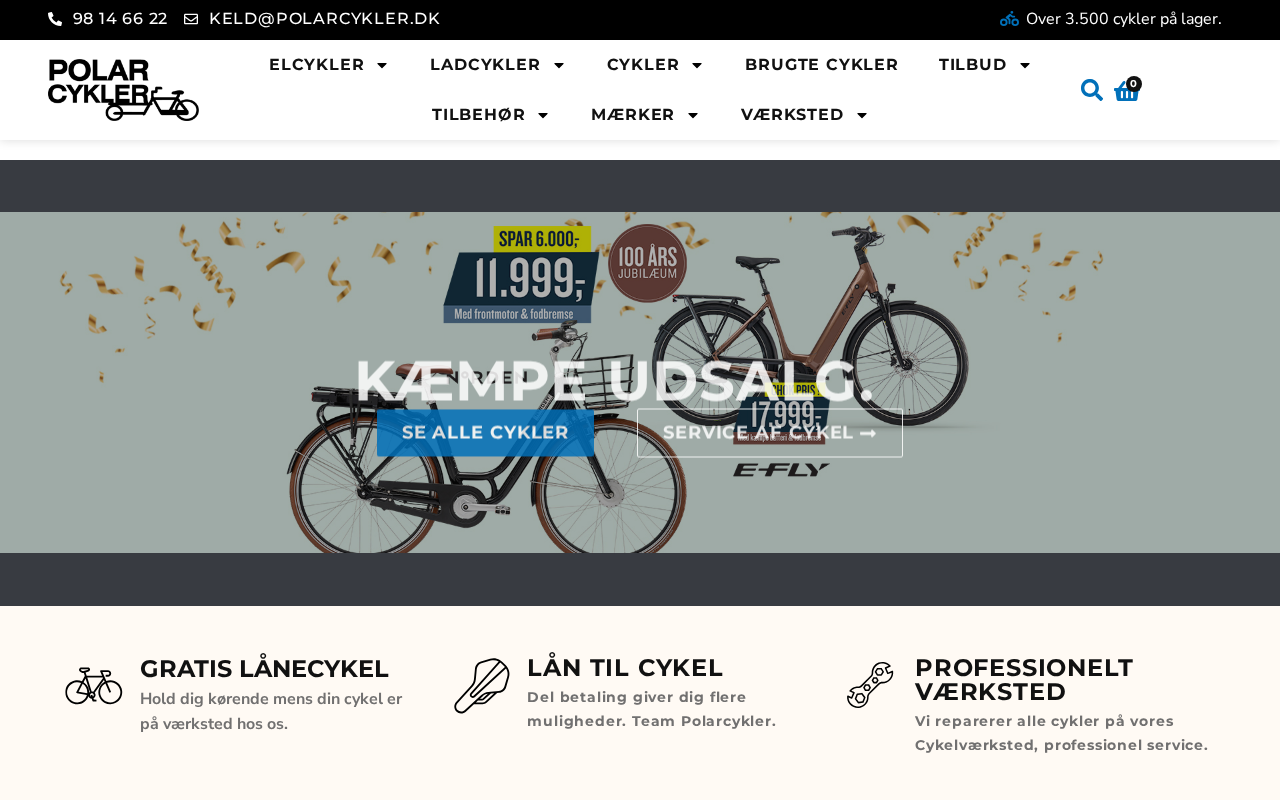The width and height of the screenshot is (1280, 800).
Task: Click the Service af cykel button
Action: pyautogui.click(x=770, y=433)
